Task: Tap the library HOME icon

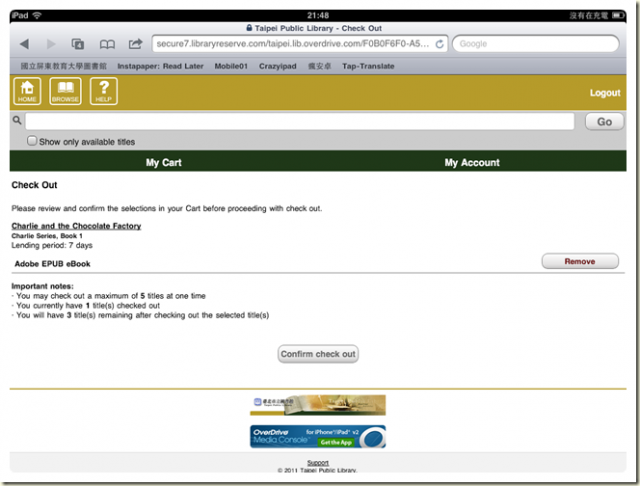Action: pyautogui.click(x=27, y=91)
